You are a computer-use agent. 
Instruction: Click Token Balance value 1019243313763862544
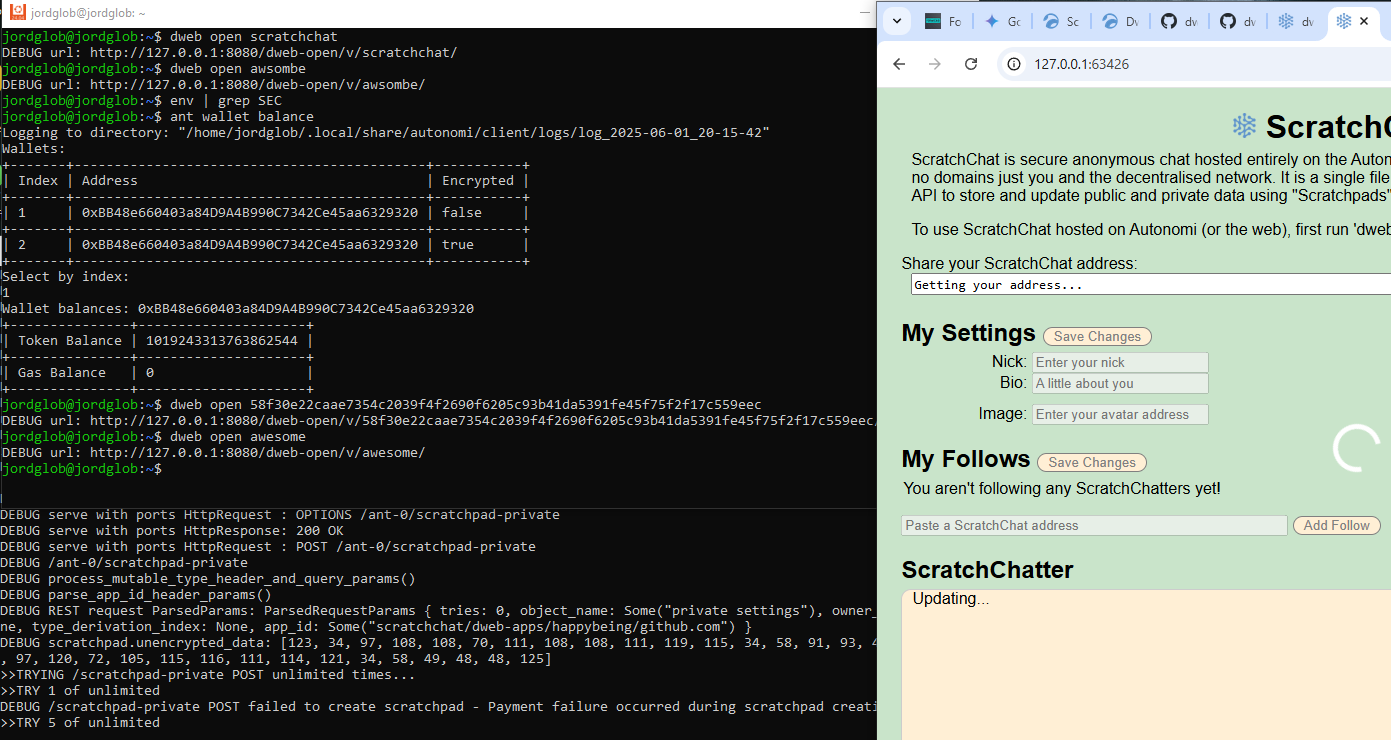(222, 341)
